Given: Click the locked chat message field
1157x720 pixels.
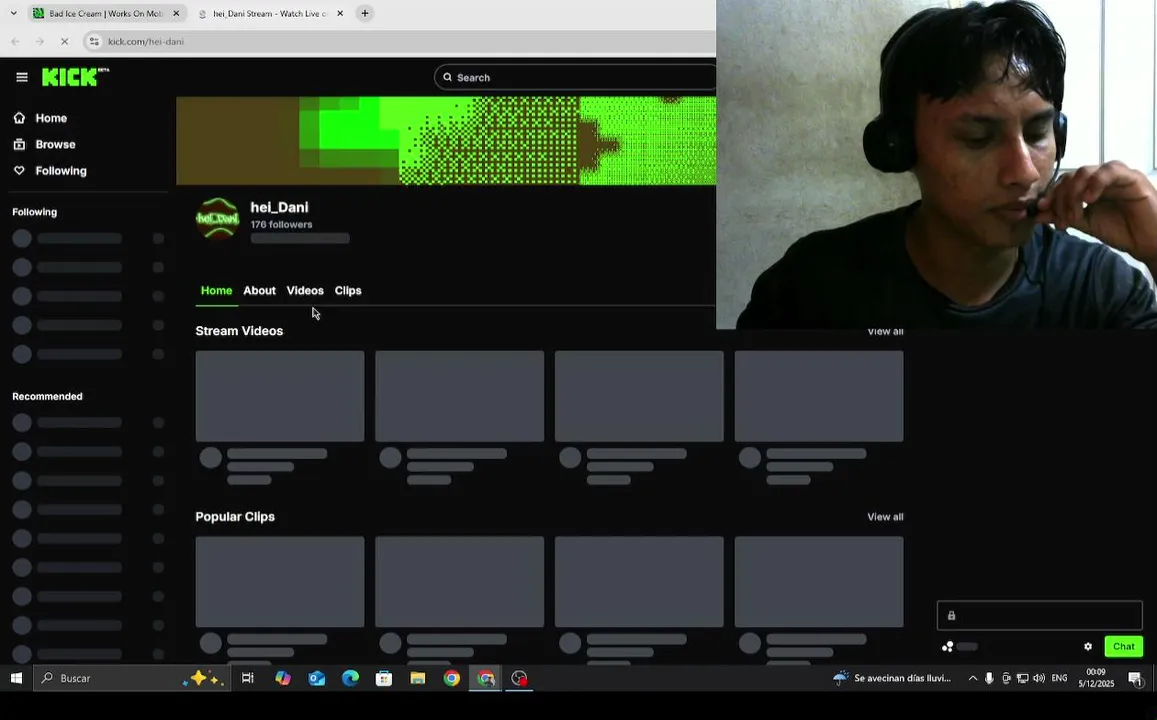Looking at the screenshot, I should tap(1039, 616).
